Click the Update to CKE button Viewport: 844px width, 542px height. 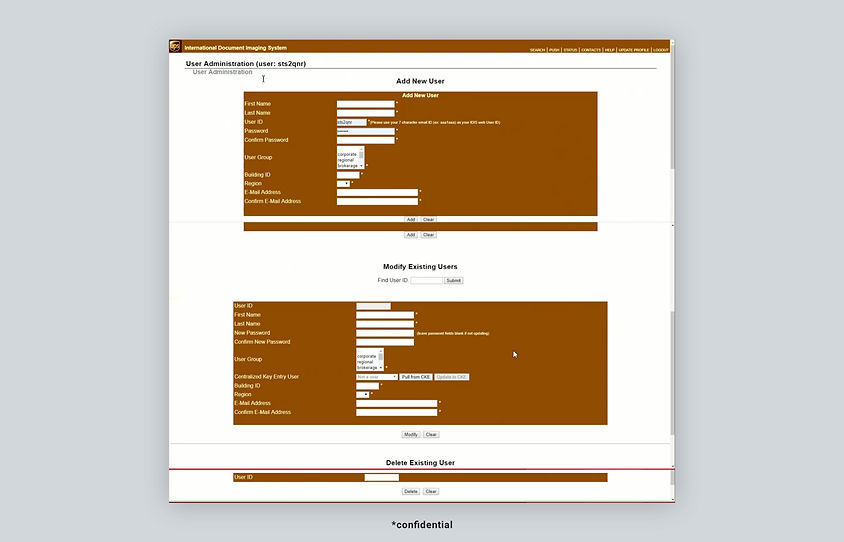(452, 377)
